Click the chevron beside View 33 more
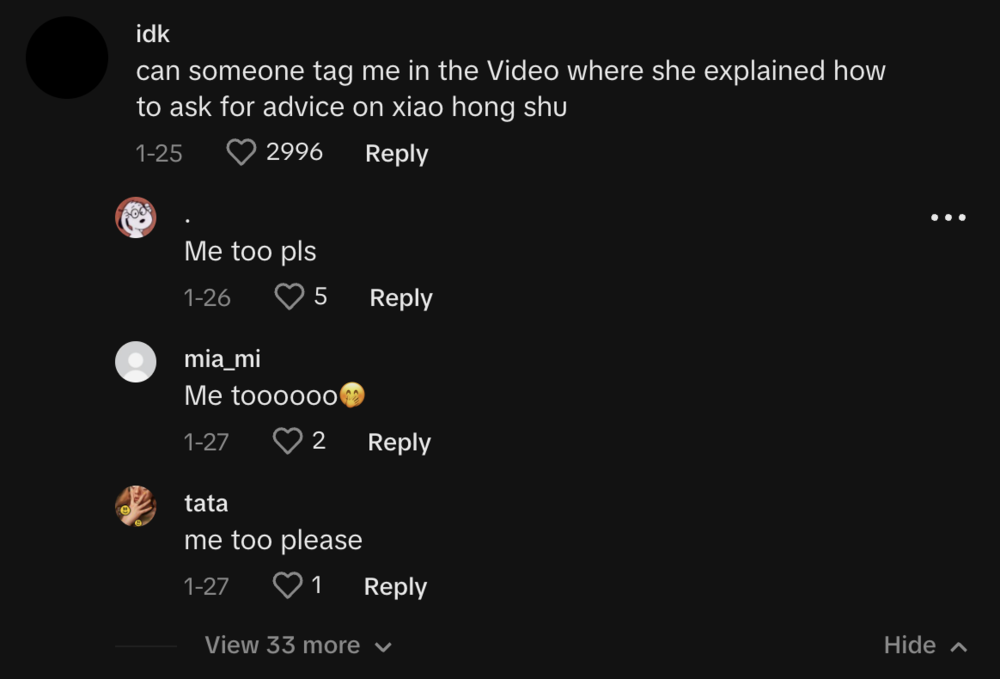This screenshot has width=1000, height=679. (x=383, y=647)
